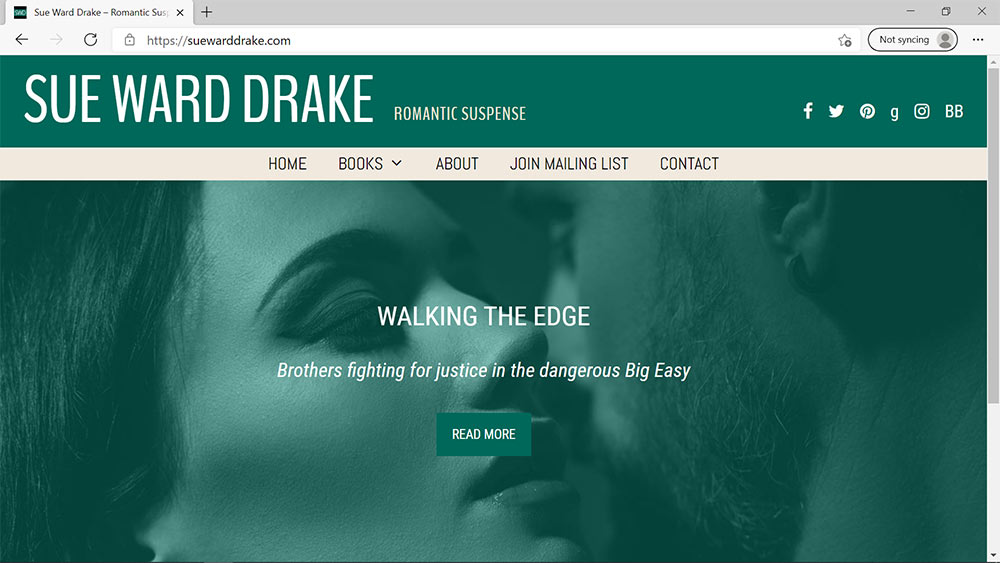The width and height of the screenshot is (1000, 563).
Task: View site info lock icon
Action: 129,40
